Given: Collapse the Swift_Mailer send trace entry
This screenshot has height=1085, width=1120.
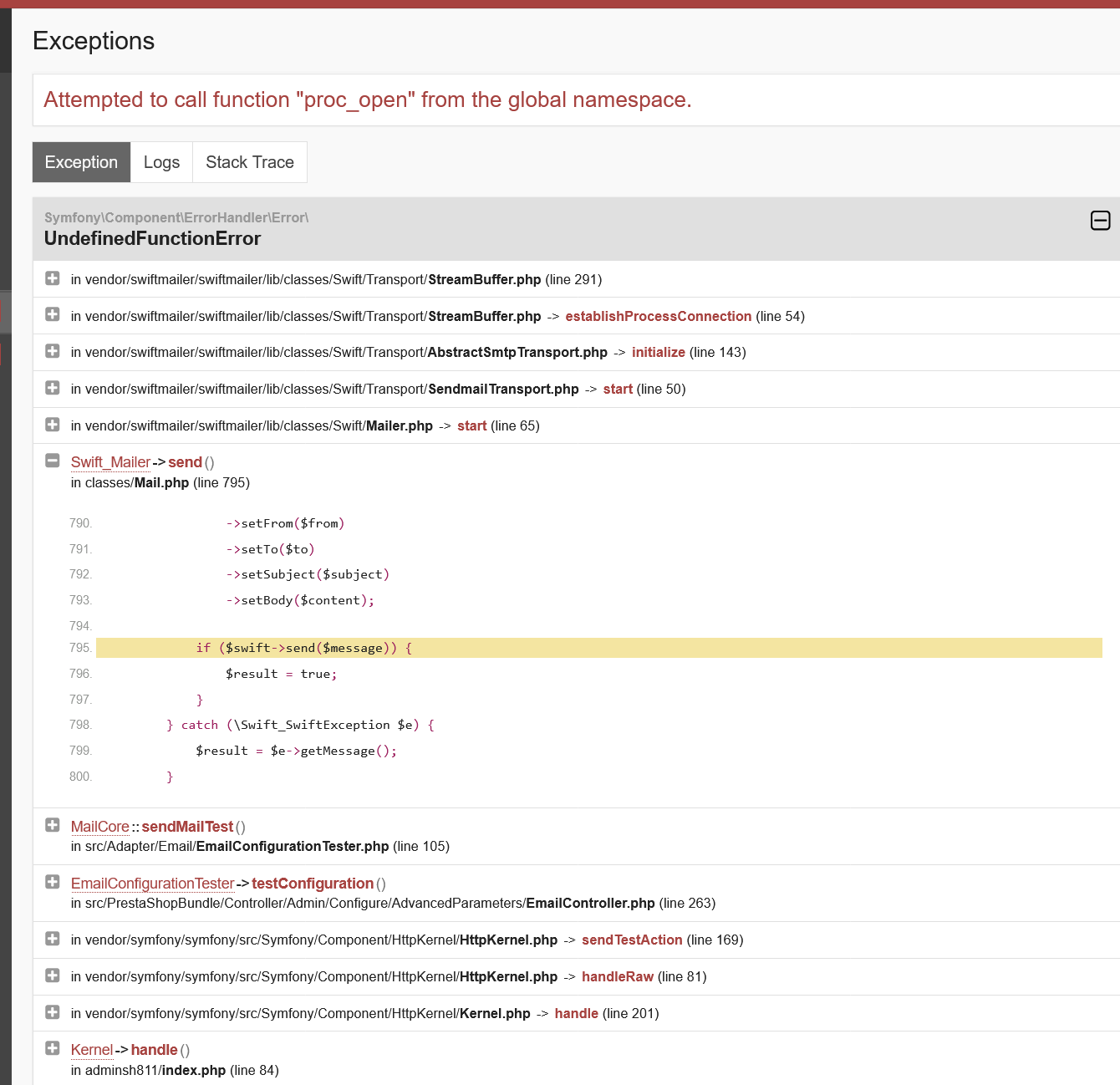Looking at the screenshot, I should [53, 461].
